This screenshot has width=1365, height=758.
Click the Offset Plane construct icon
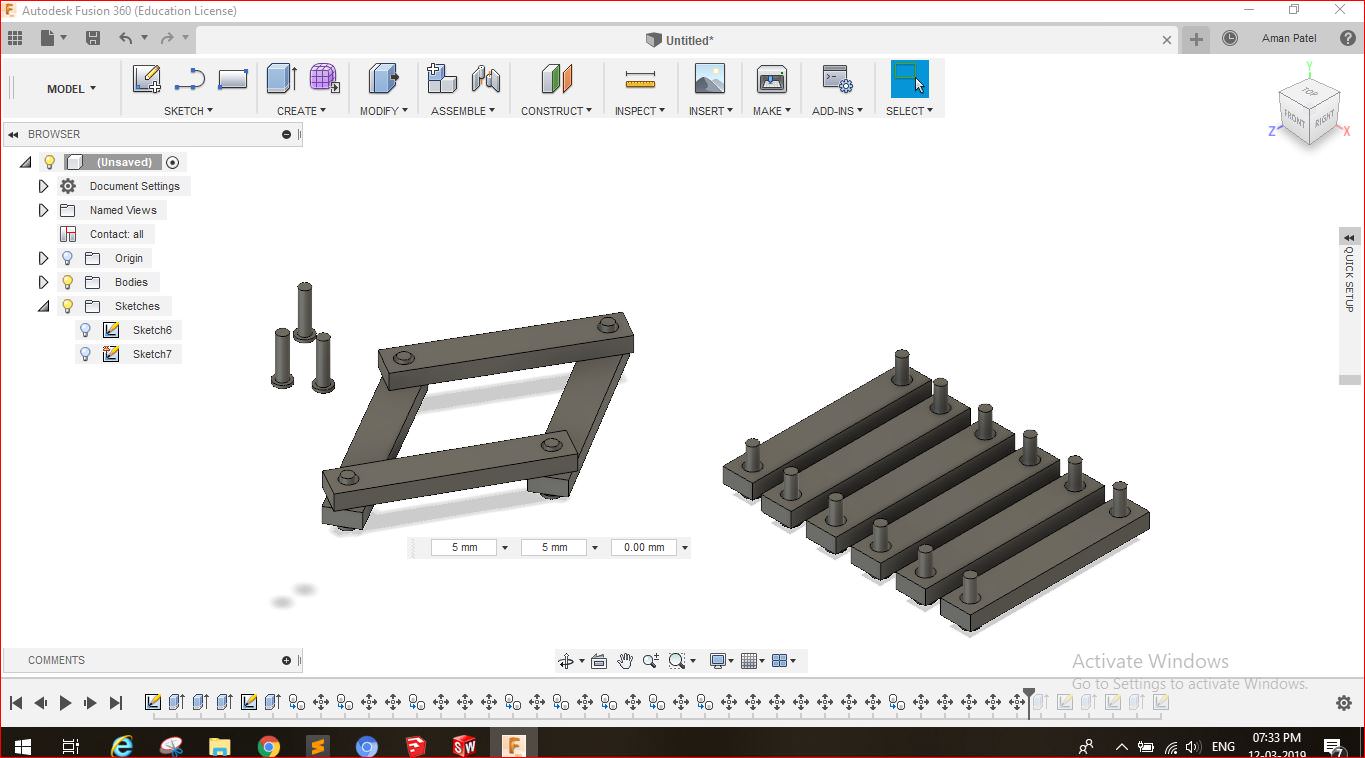(557, 79)
